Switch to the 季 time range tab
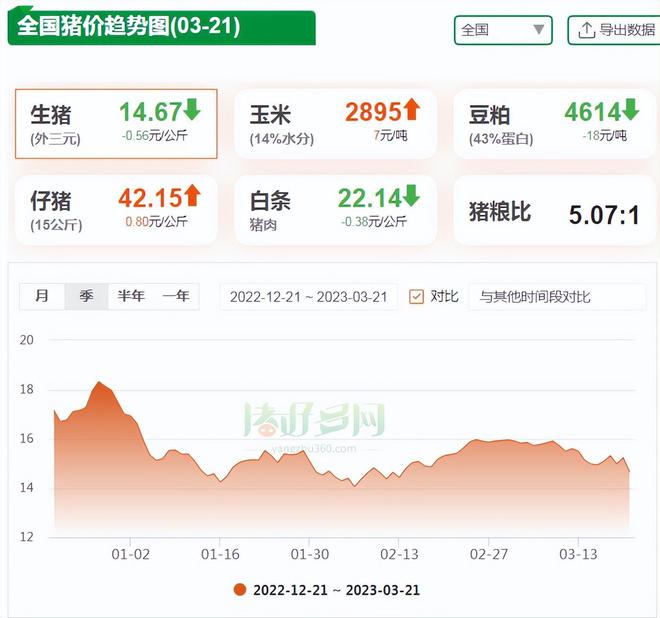The image size is (660, 618). point(86,296)
